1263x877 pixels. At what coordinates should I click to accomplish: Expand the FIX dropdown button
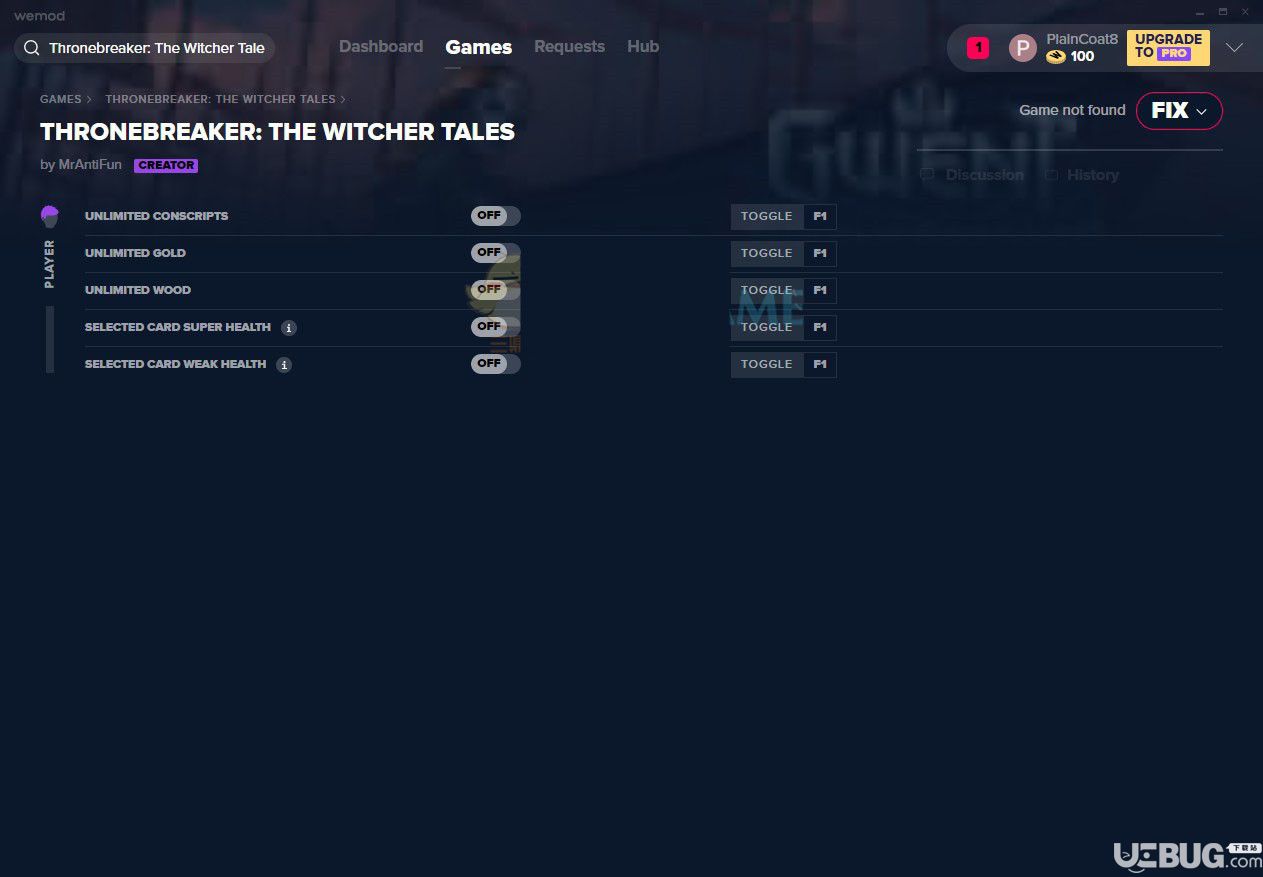(1179, 111)
